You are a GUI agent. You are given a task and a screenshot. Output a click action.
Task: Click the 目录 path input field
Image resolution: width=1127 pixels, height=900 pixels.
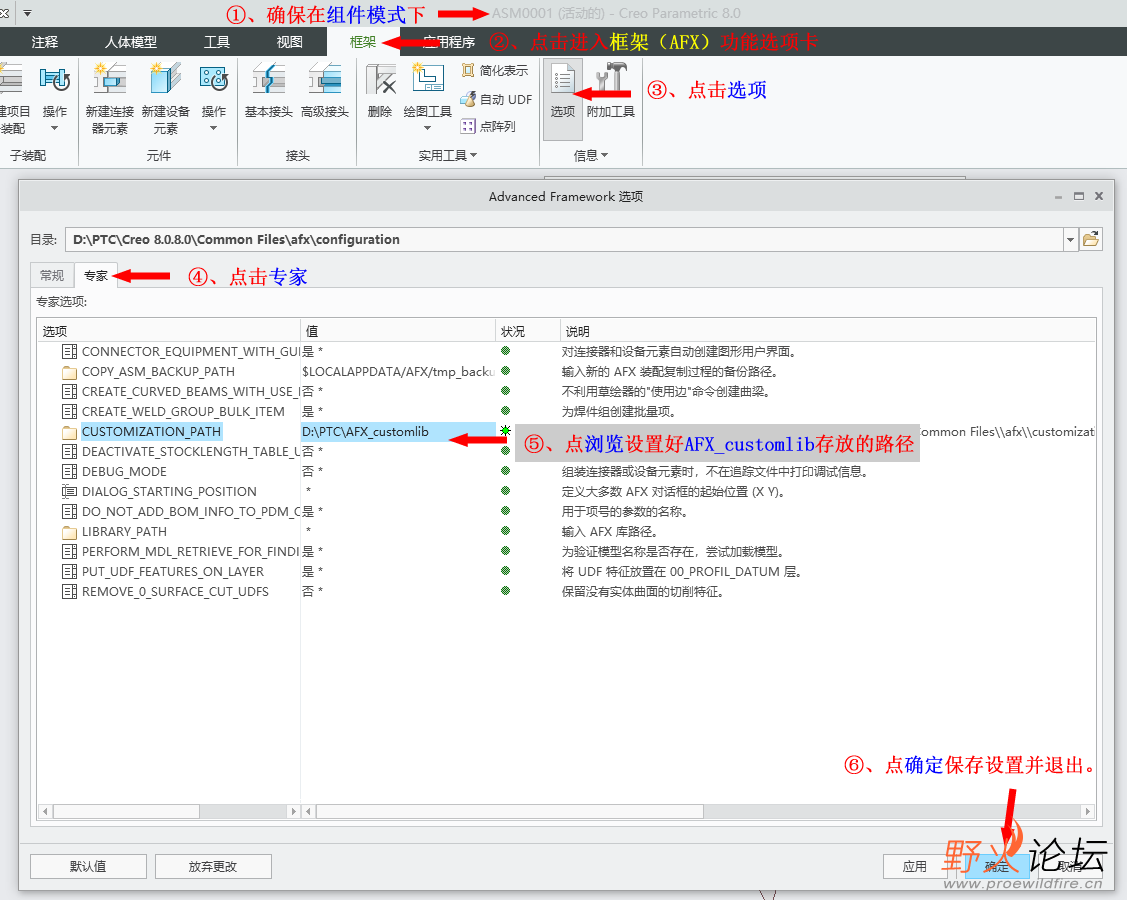(564, 239)
